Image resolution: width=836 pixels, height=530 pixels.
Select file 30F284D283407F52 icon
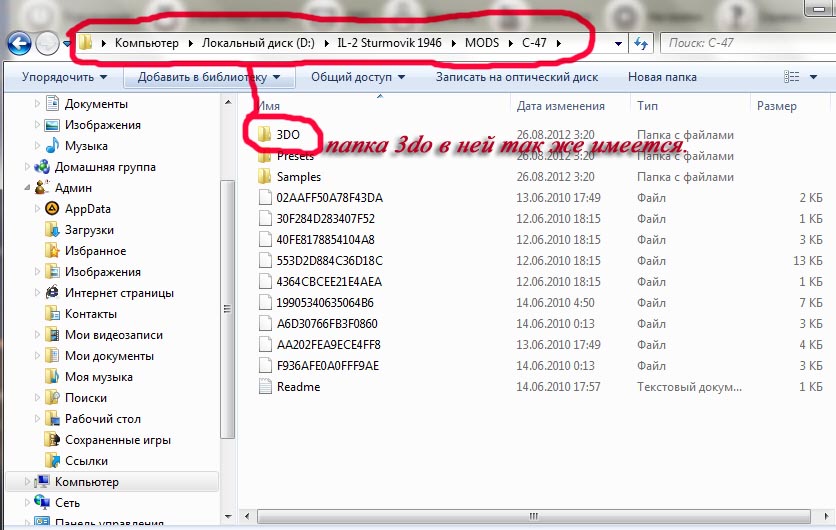265,219
